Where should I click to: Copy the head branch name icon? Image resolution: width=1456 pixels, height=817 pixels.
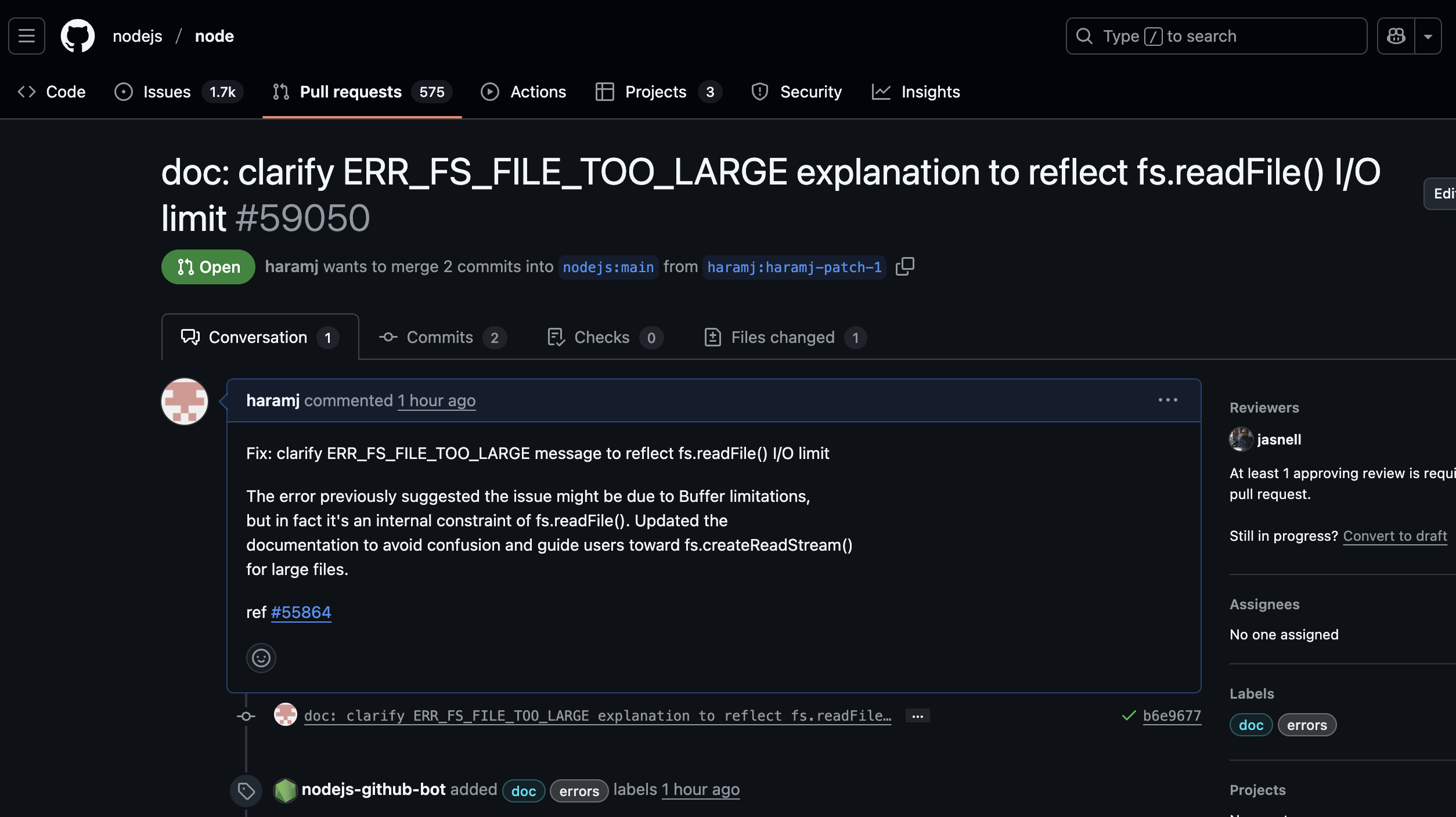pos(904,266)
